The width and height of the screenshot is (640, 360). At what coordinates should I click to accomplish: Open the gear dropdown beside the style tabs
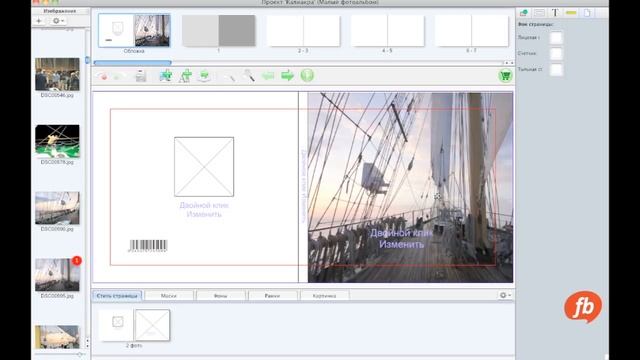pyautogui.click(x=505, y=295)
